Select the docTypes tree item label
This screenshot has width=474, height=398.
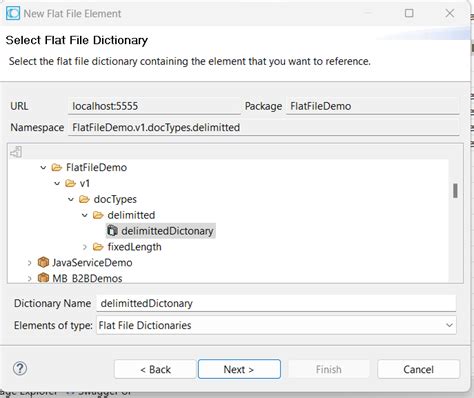115,199
